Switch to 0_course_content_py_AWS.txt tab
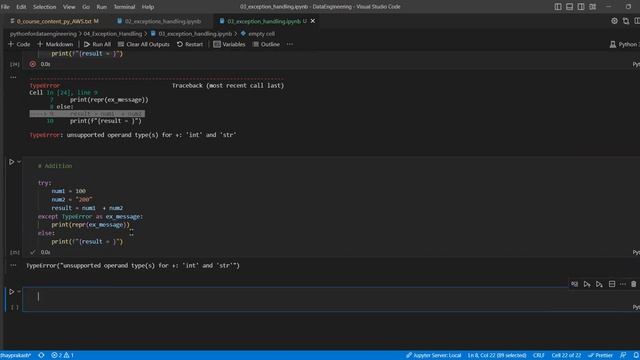 pyautogui.click(x=54, y=21)
